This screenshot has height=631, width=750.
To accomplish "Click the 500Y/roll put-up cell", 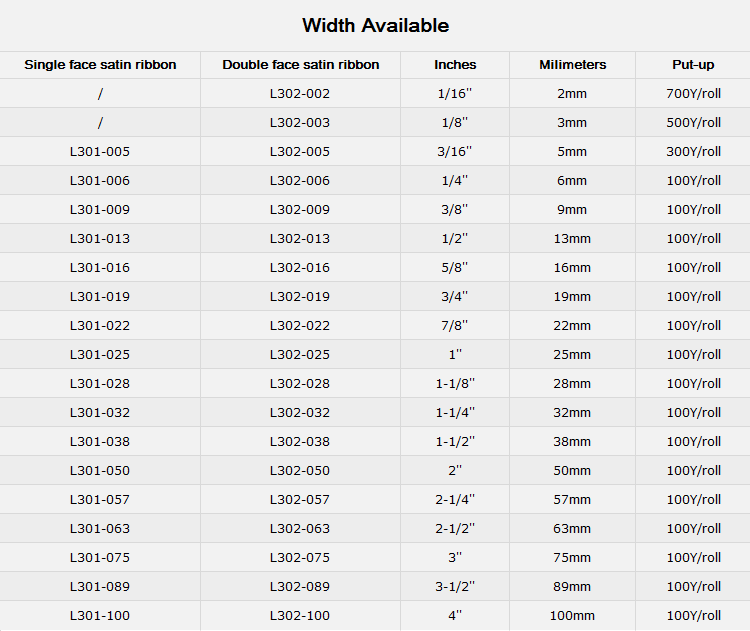I will pos(694,122).
